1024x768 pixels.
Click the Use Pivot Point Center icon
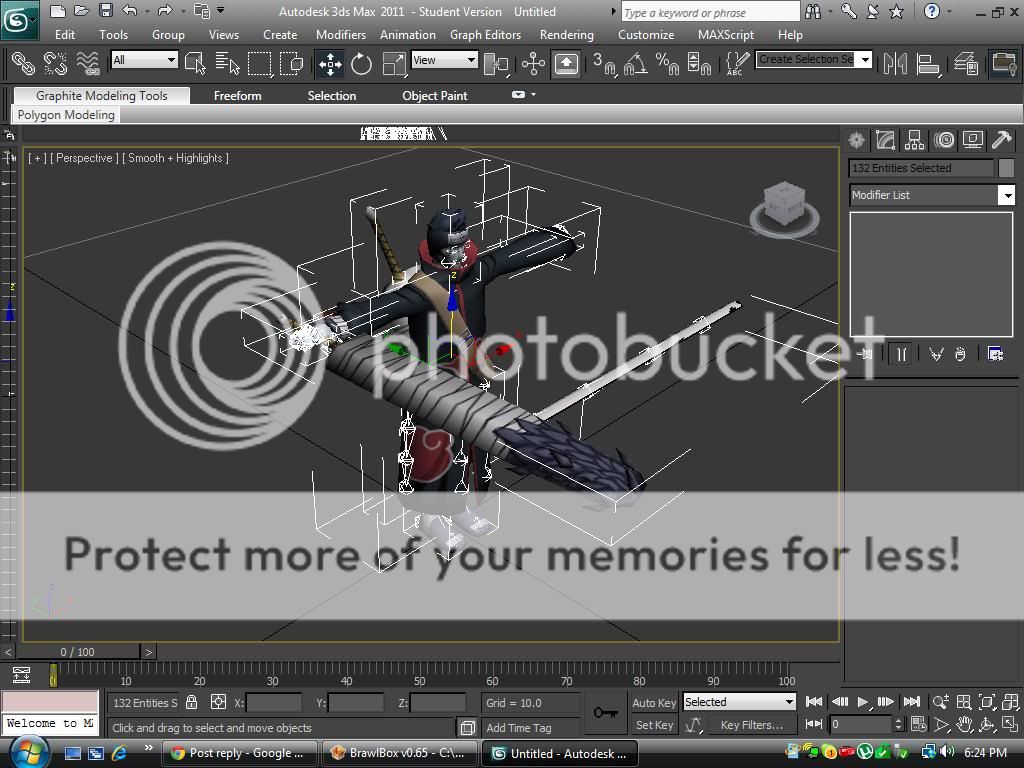tap(496, 63)
